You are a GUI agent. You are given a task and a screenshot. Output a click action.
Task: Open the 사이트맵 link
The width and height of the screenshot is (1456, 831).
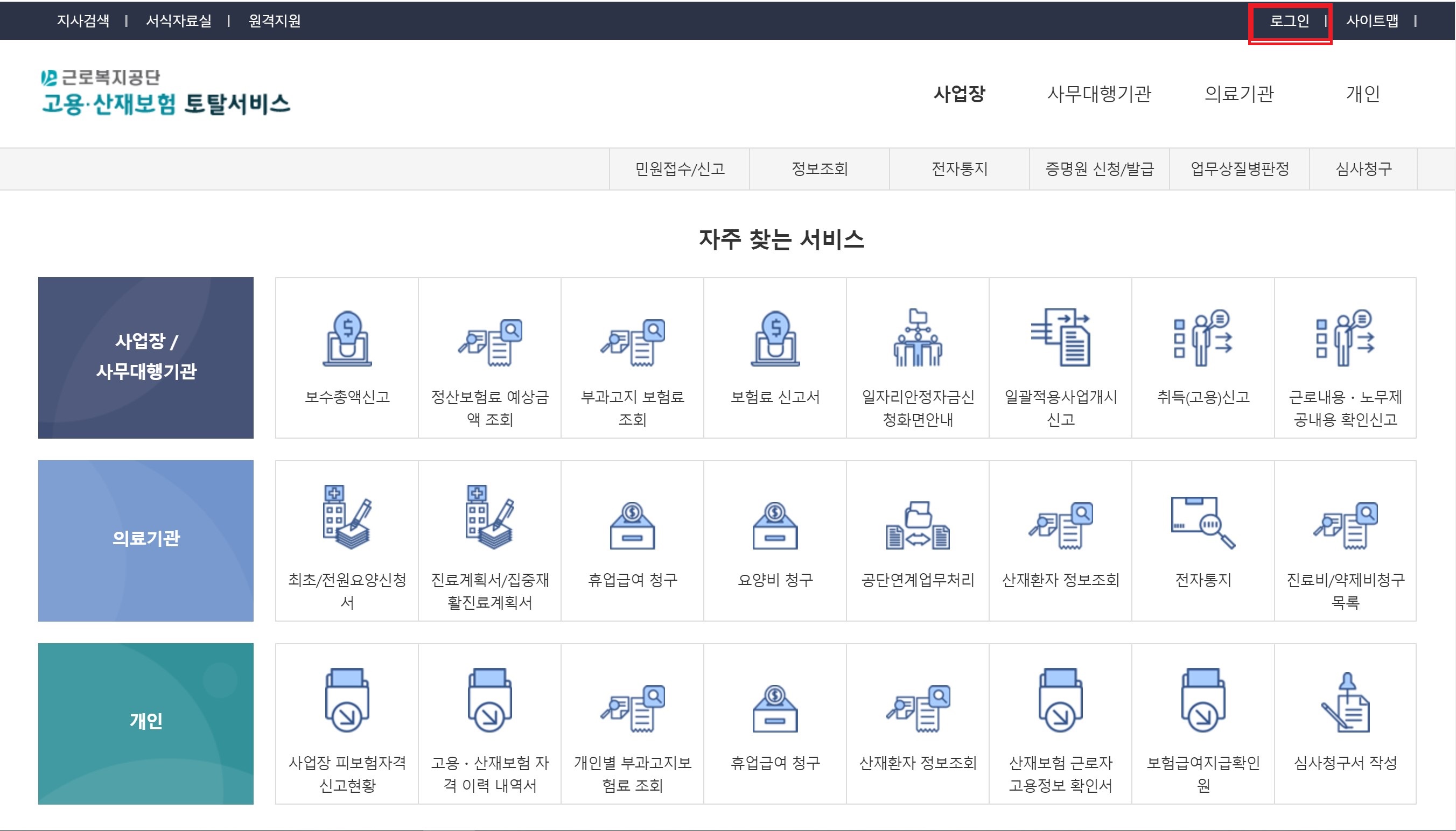coord(1372,21)
